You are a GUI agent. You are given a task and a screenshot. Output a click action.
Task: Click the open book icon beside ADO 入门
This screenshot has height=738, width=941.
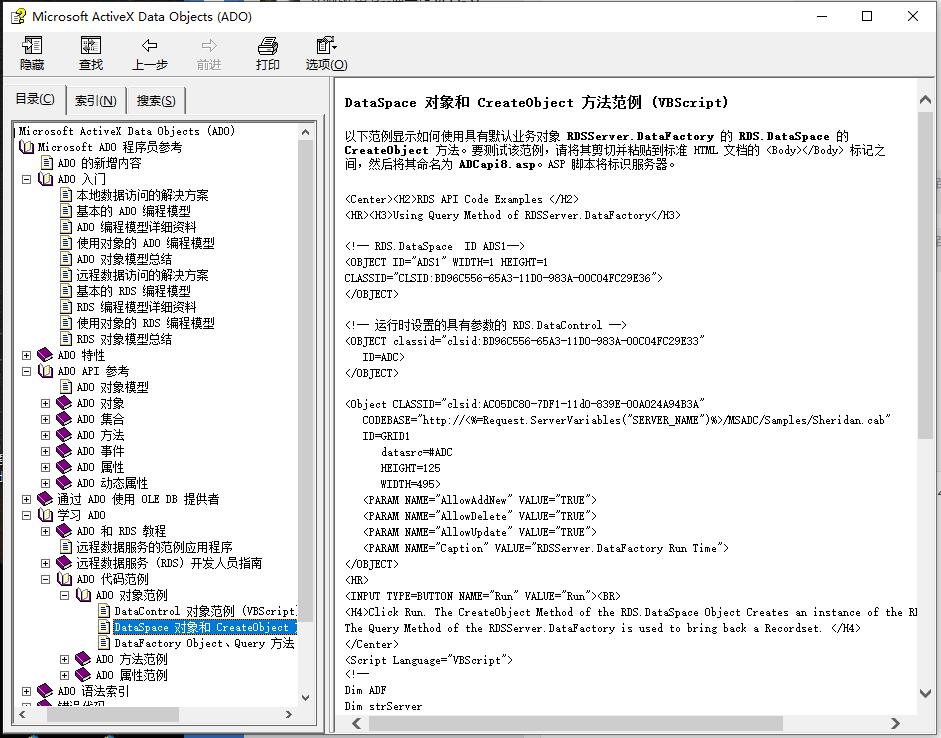click(46, 179)
